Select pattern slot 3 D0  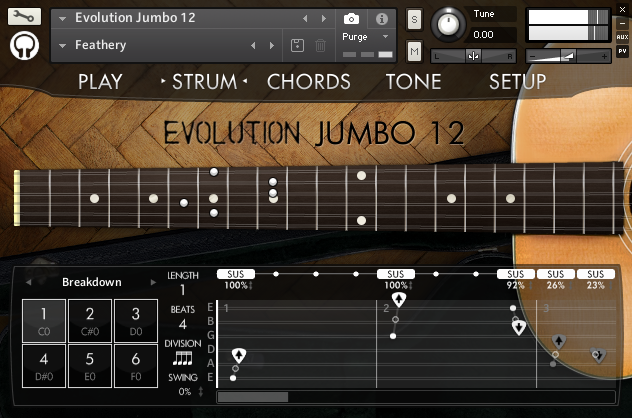(x=136, y=321)
